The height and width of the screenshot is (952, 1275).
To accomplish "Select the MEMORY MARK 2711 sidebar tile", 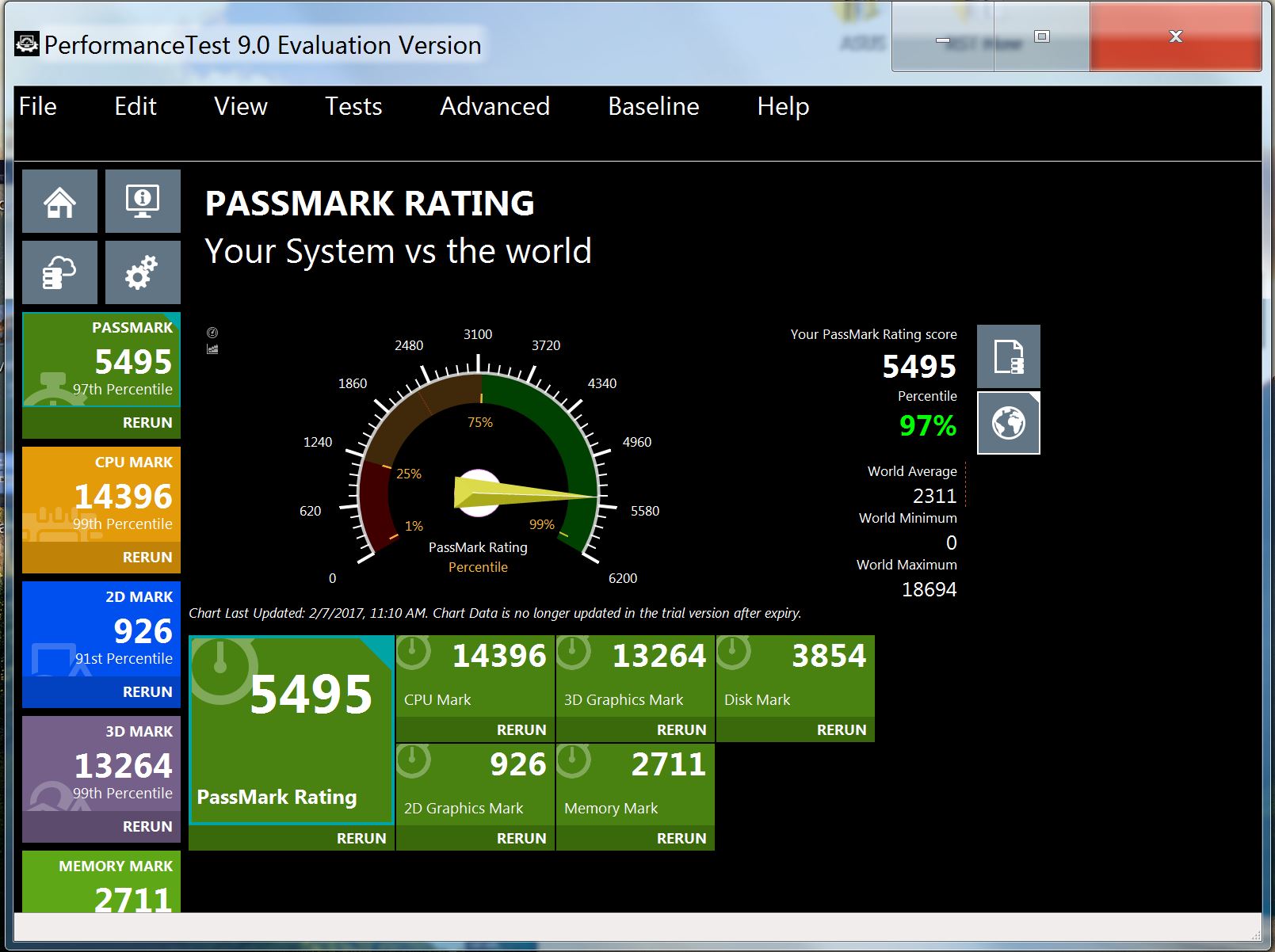I will tap(101, 882).
